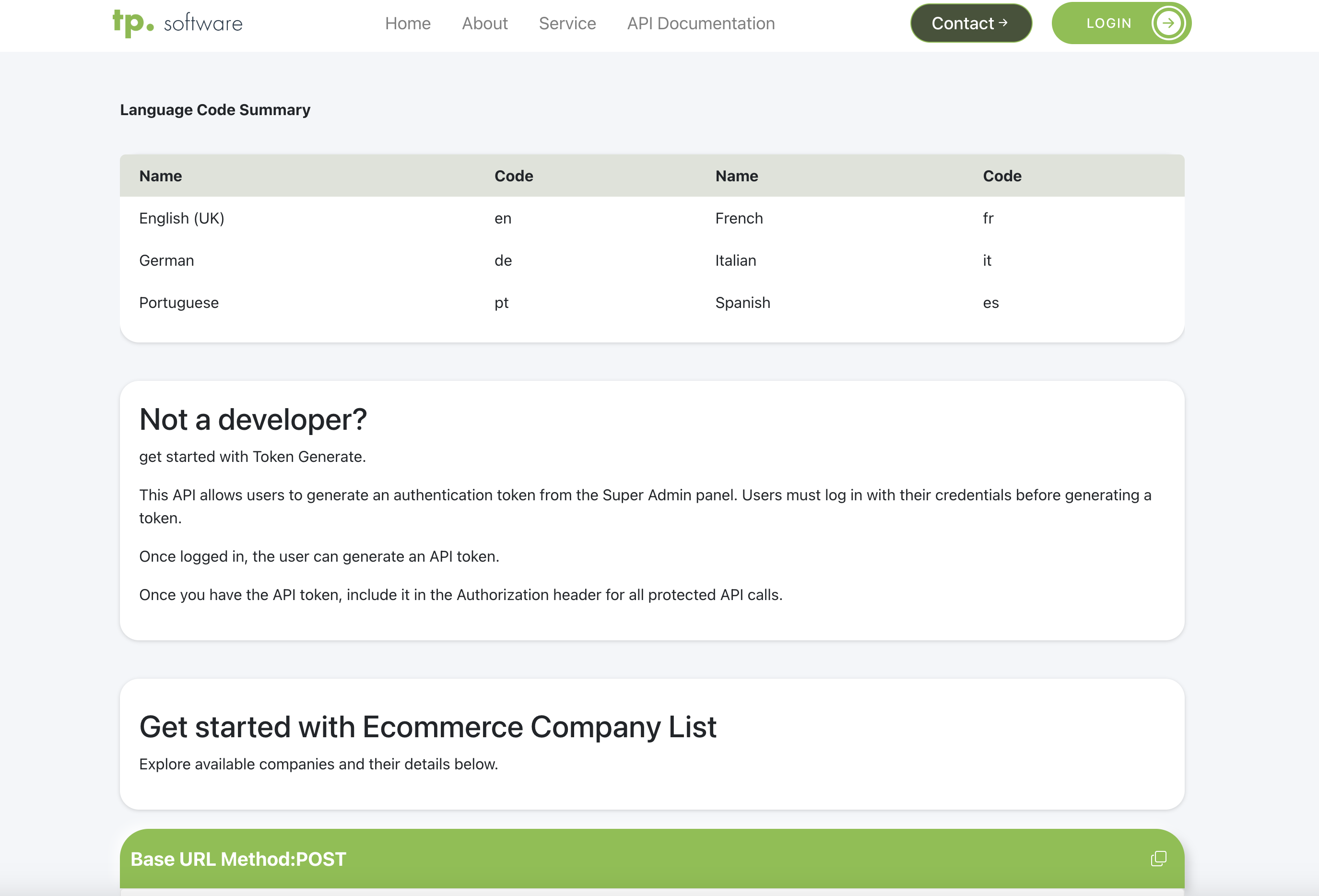Select the Portuguese row name
The height and width of the screenshot is (896, 1319).
point(179,303)
